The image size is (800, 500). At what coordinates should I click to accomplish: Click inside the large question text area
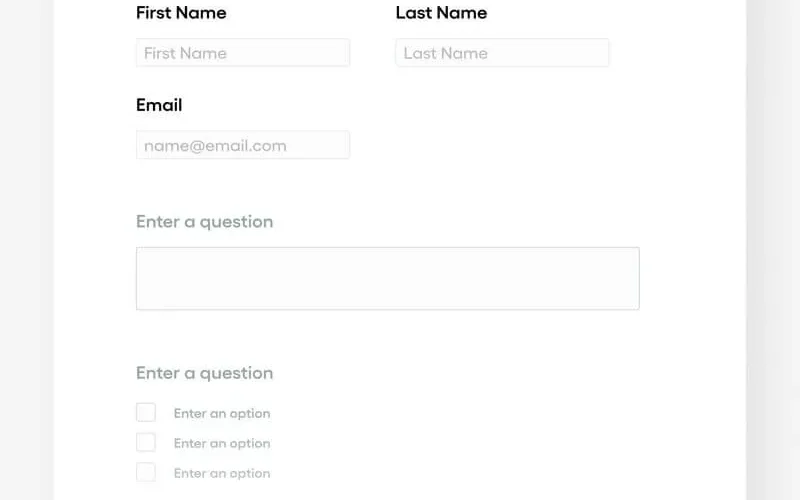point(387,278)
